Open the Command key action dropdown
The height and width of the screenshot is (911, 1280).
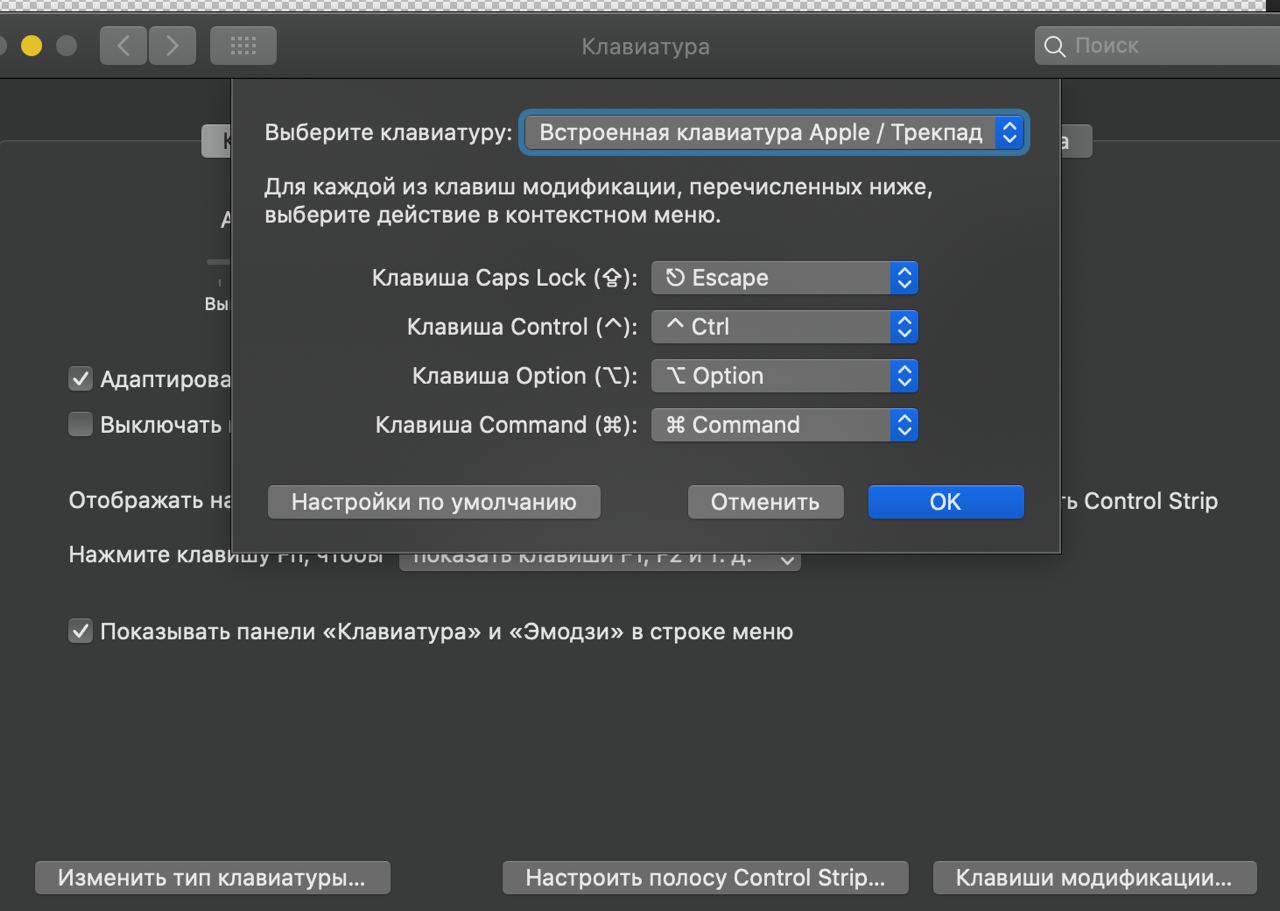click(784, 425)
